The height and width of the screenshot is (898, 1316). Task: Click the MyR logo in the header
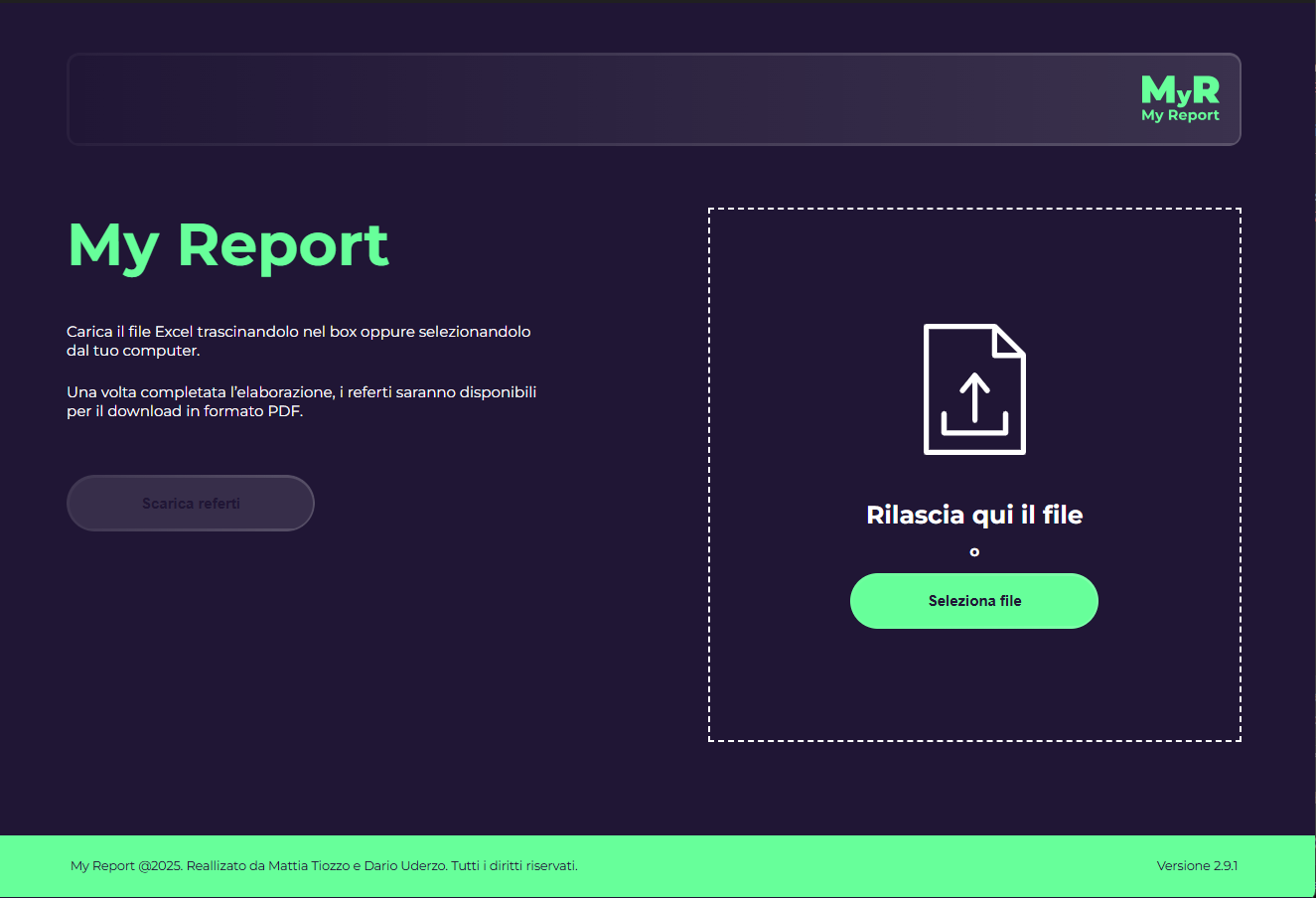[x=1180, y=99]
